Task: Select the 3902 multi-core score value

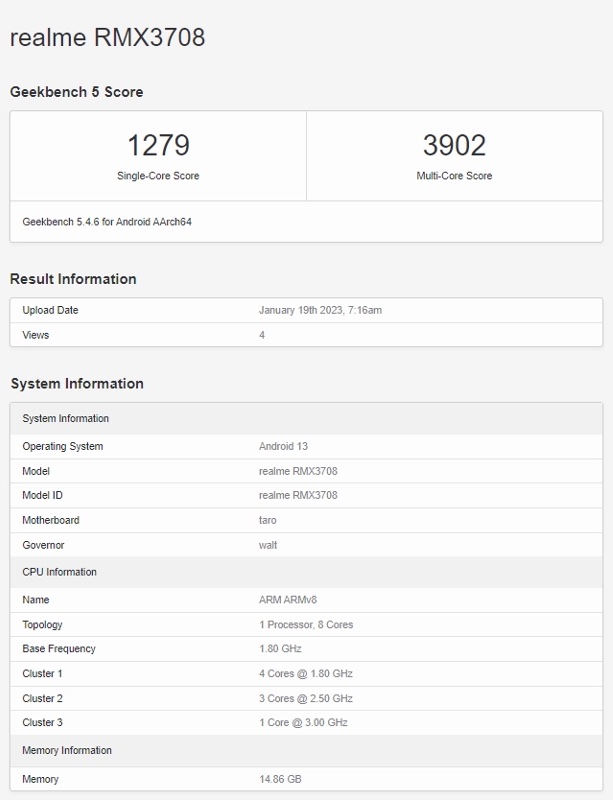Action: 454,146
